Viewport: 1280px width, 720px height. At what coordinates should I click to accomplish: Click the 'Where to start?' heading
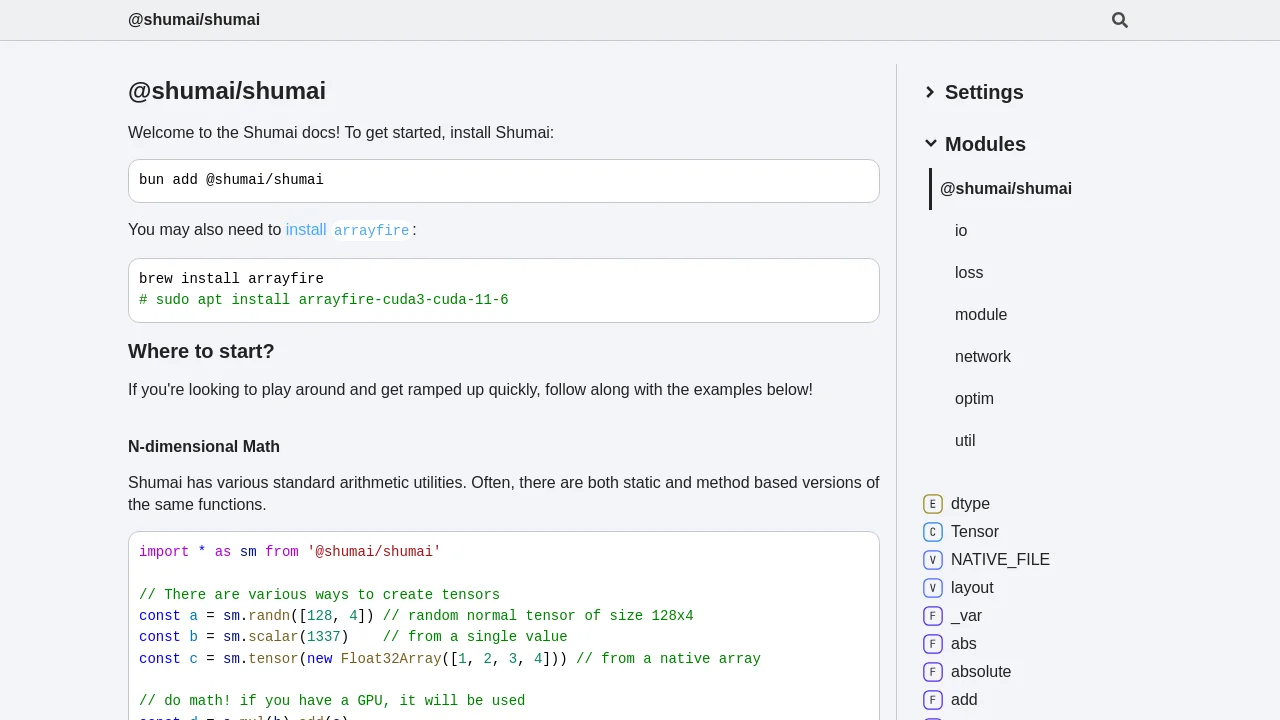click(x=201, y=352)
